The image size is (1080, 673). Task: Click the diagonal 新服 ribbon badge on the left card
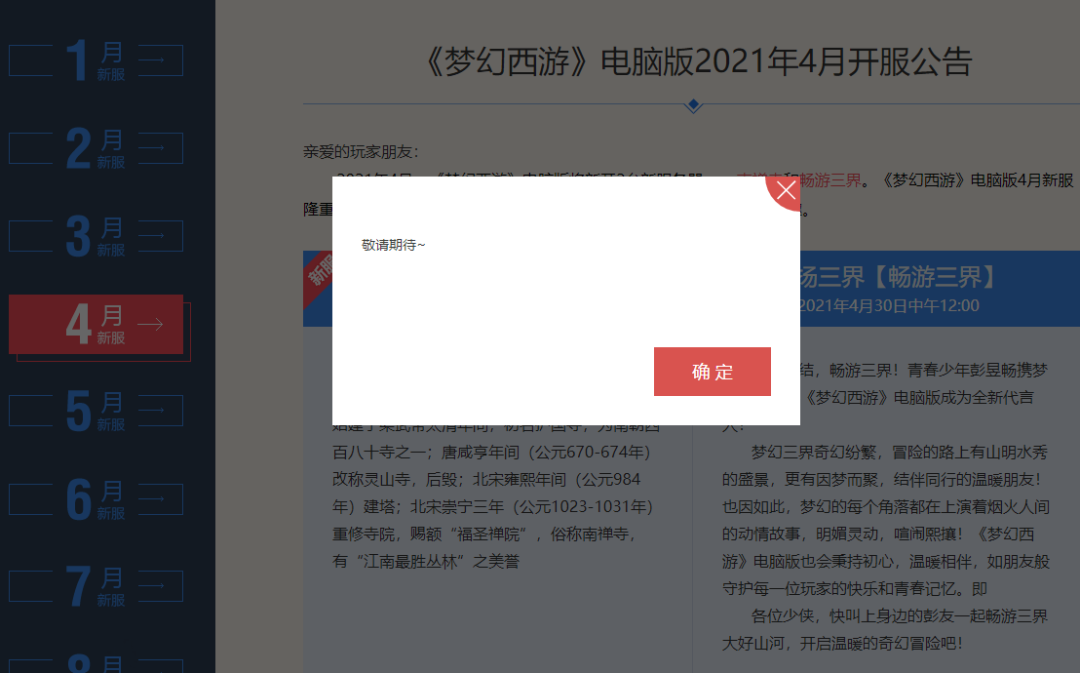coord(318,272)
